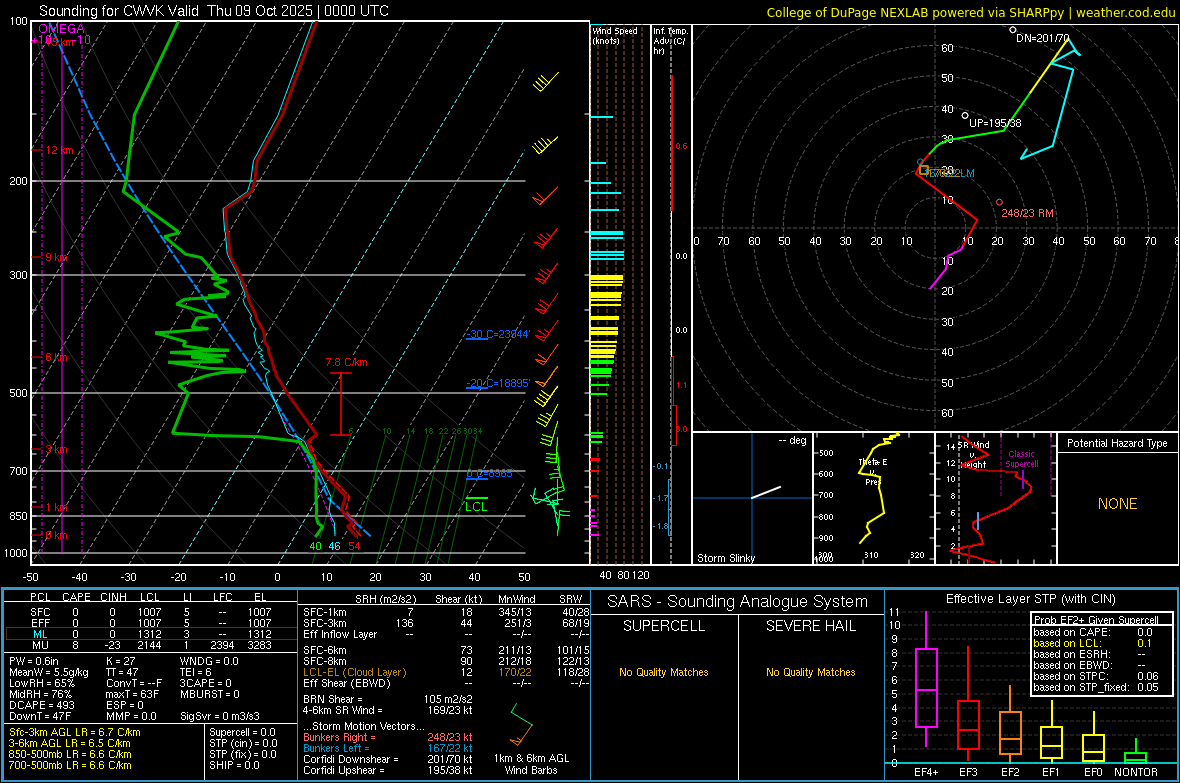Click the 'based on STPC:' row
This screenshot has height=783, width=1180.
(1096, 676)
